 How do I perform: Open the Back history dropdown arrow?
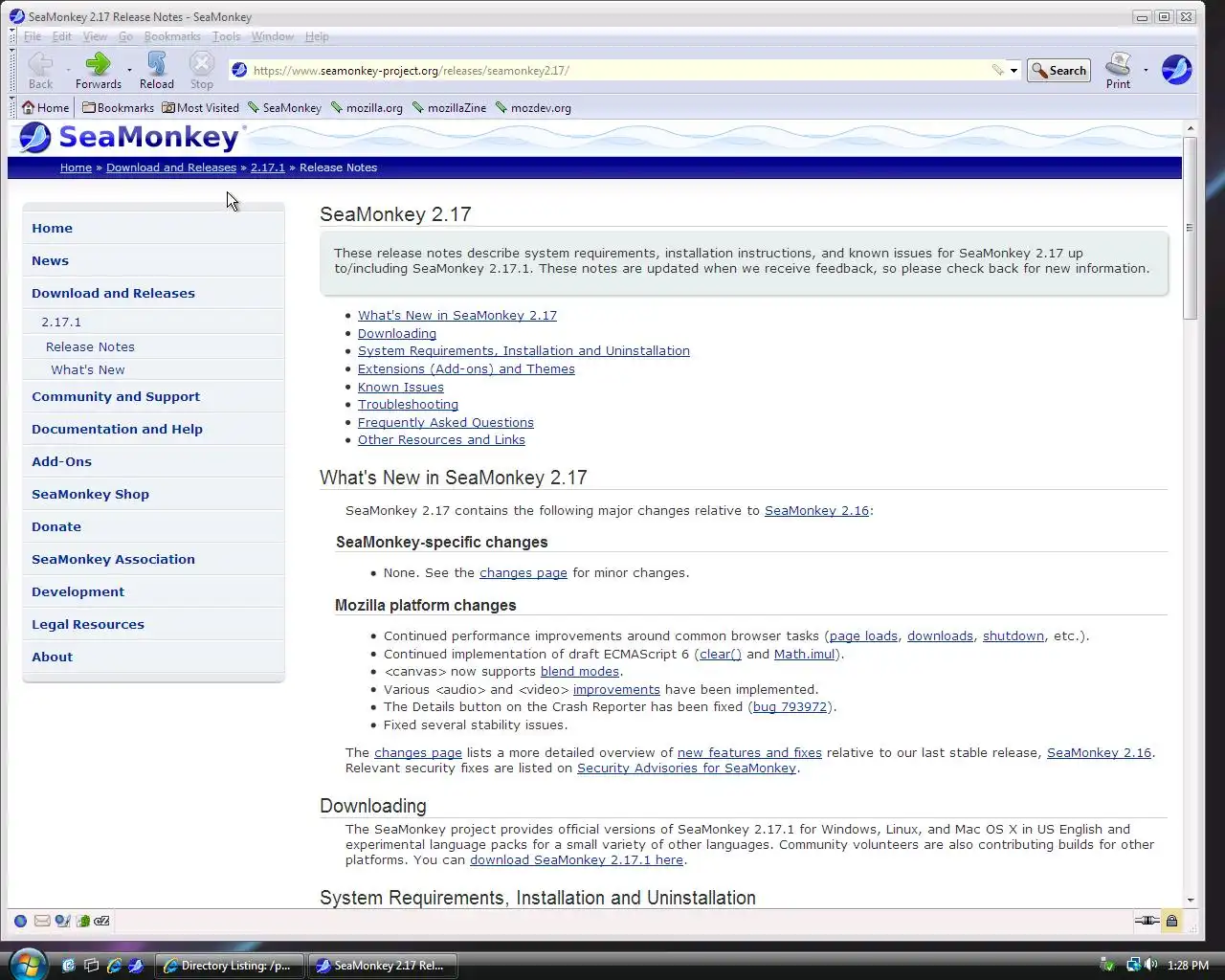click(x=68, y=70)
